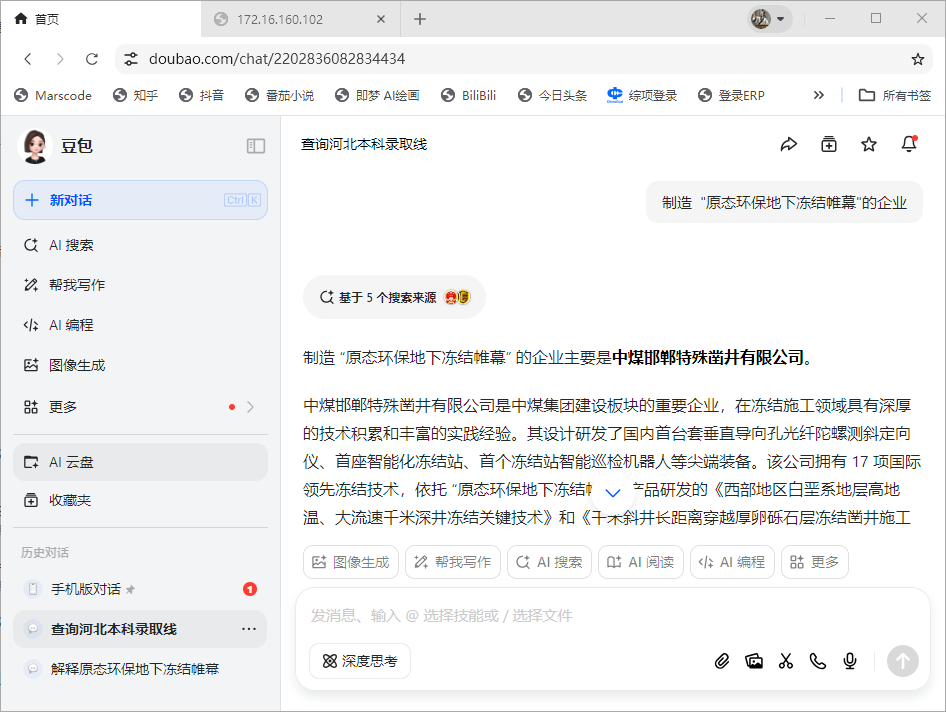This screenshot has width=946, height=712.
Task: Share the conversation via the share icon
Action: tap(789, 144)
